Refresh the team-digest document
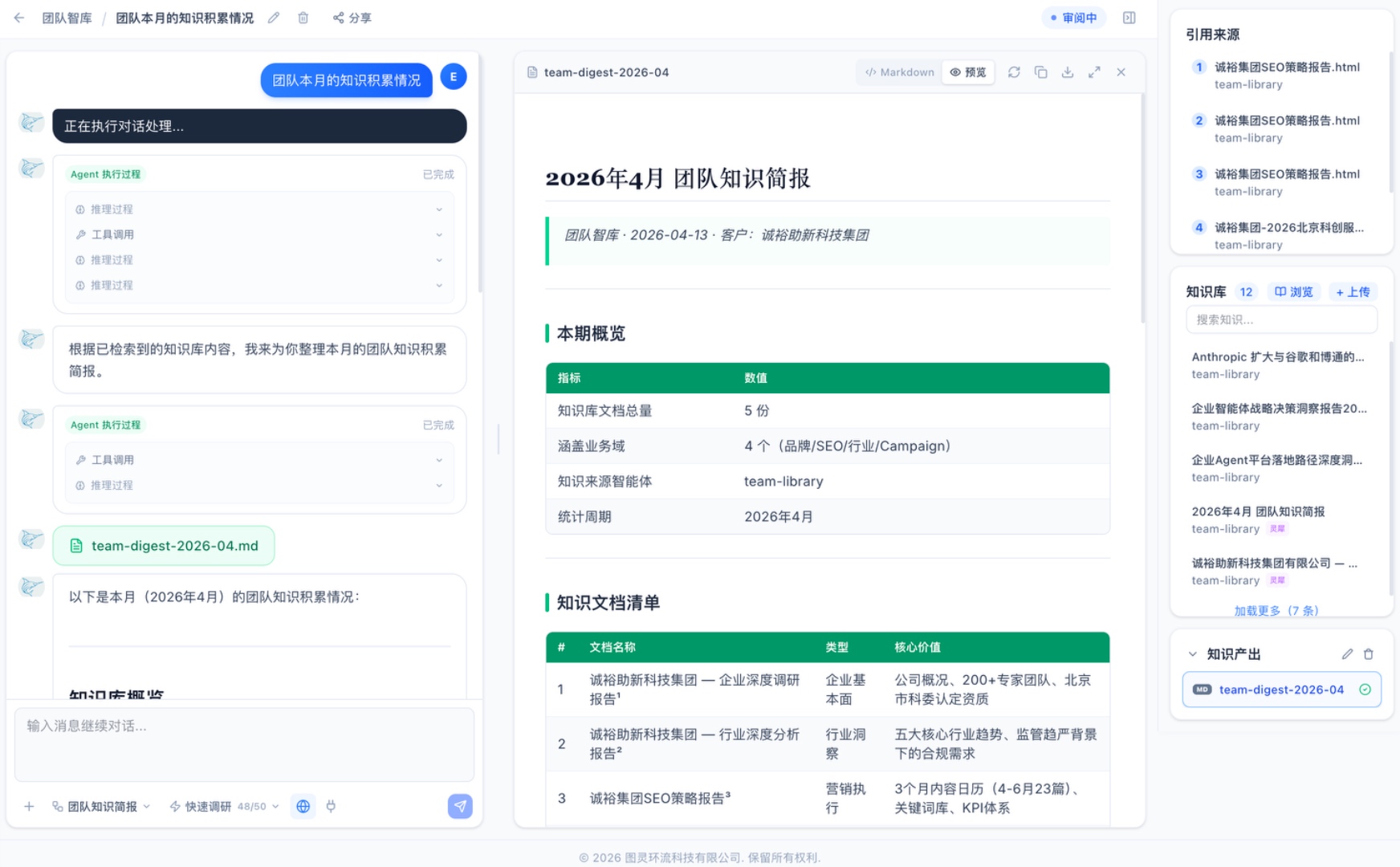Screen dimensions: 1400x867 1015,72
